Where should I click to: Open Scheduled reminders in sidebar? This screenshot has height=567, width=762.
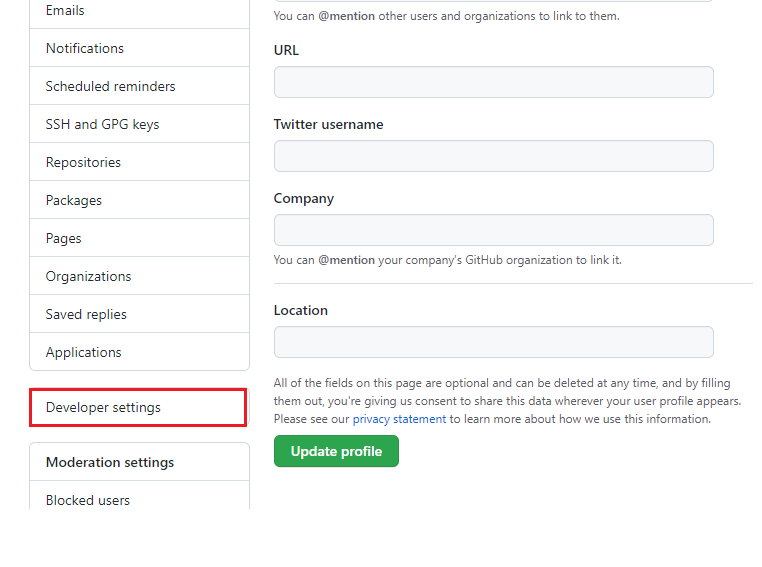pos(139,86)
